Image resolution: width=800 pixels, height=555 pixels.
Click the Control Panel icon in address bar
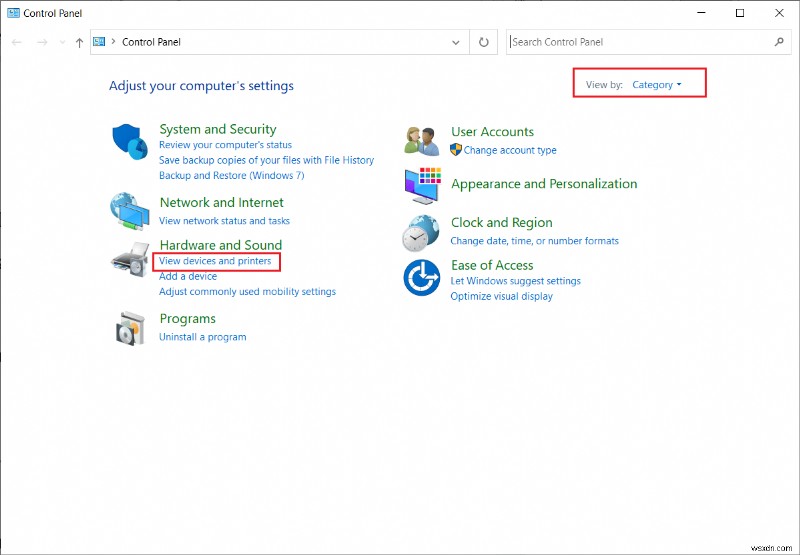click(99, 41)
